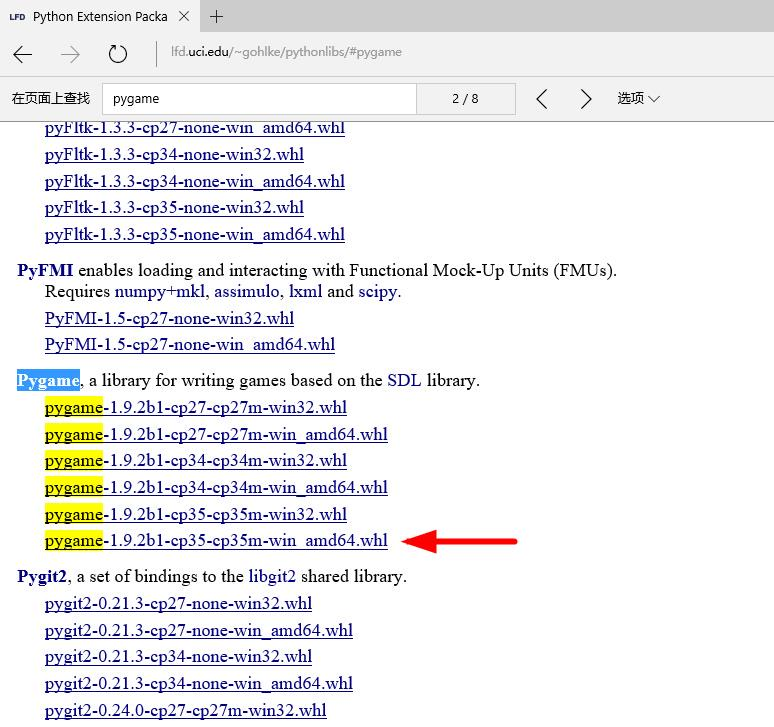Select the Python Extension Packa tab
This screenshot has height=727, width=774.
[100, 16]
